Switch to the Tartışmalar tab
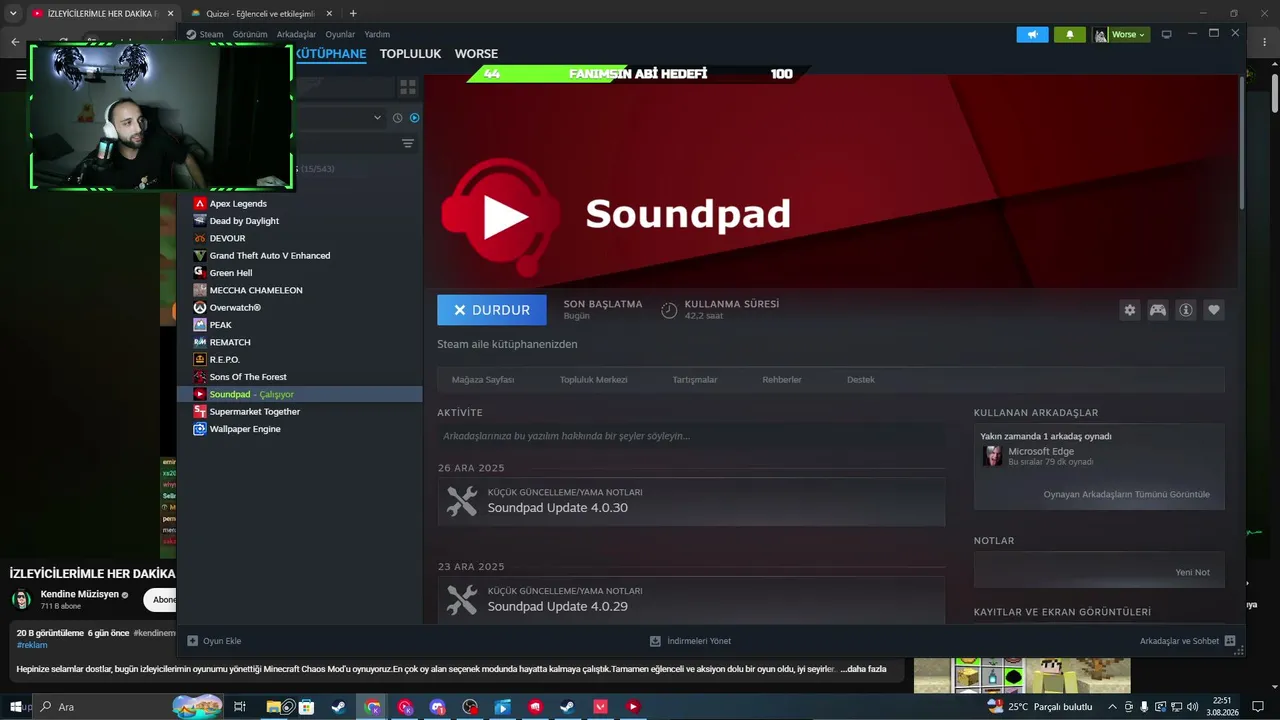The height and width of the screenshot is (720, 1280). pos(695,380)
